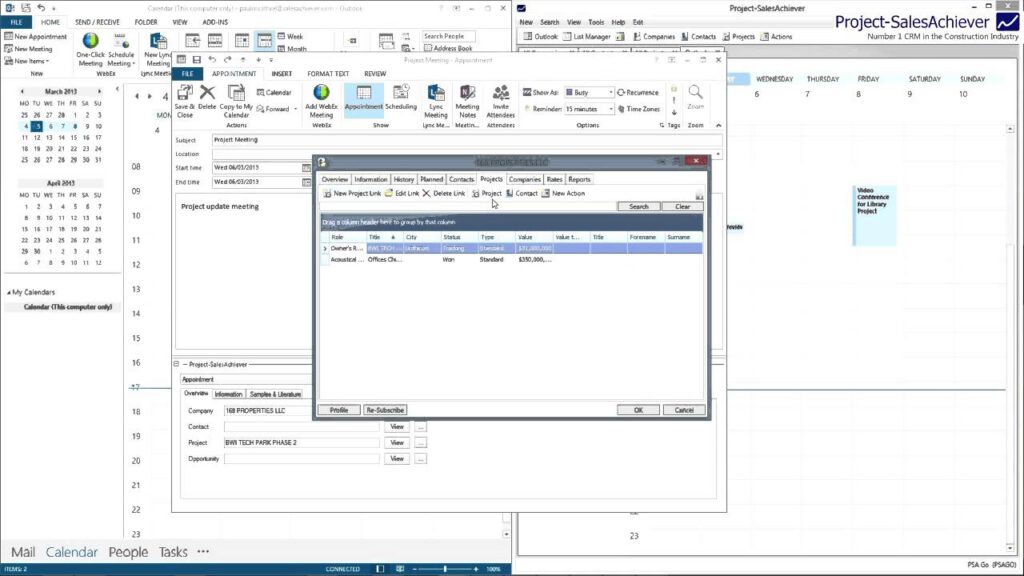The image size is (1024, 576).
Task: Click Lync Meeting in appointment ribbon
Action: click(x=436, y=101)
